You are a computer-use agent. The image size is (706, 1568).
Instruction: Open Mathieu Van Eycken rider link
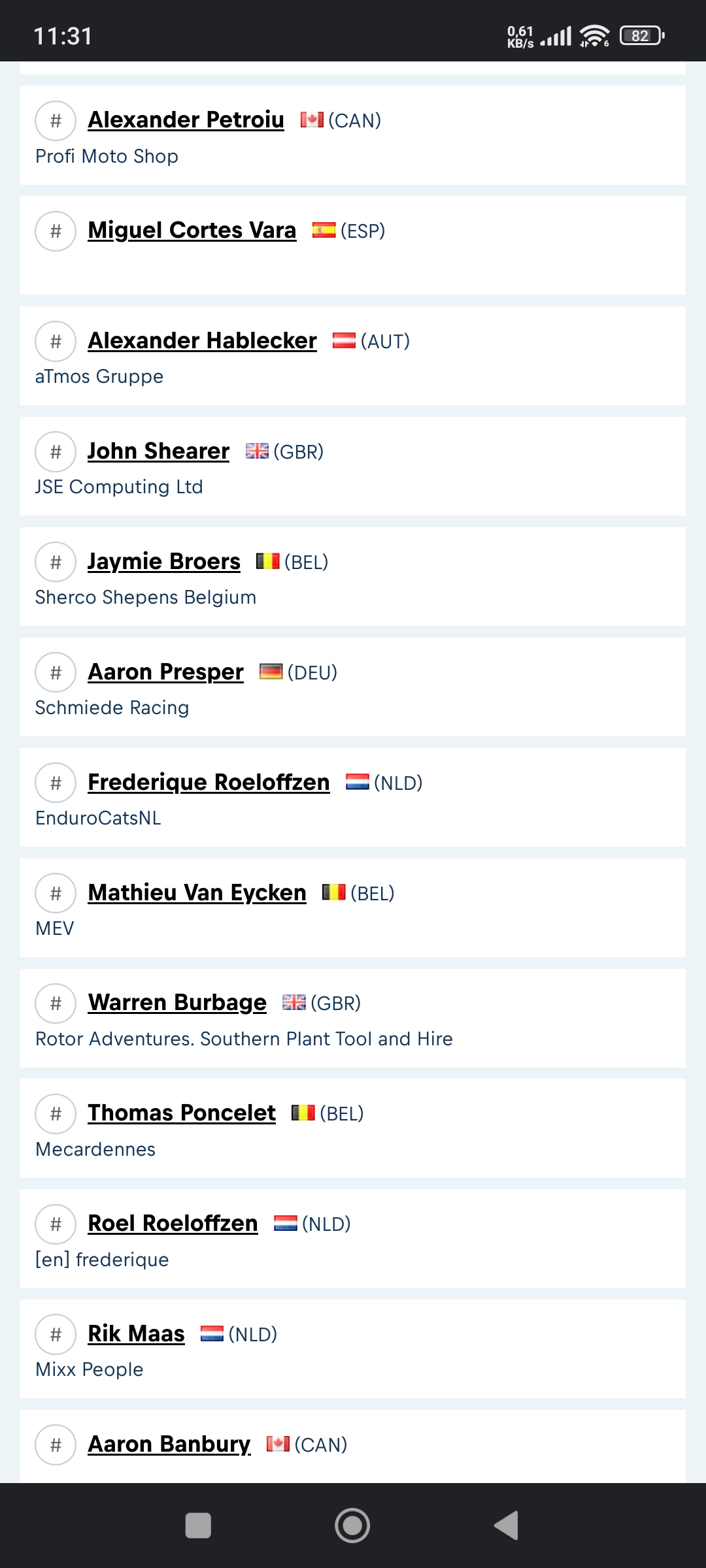point(197,893)
